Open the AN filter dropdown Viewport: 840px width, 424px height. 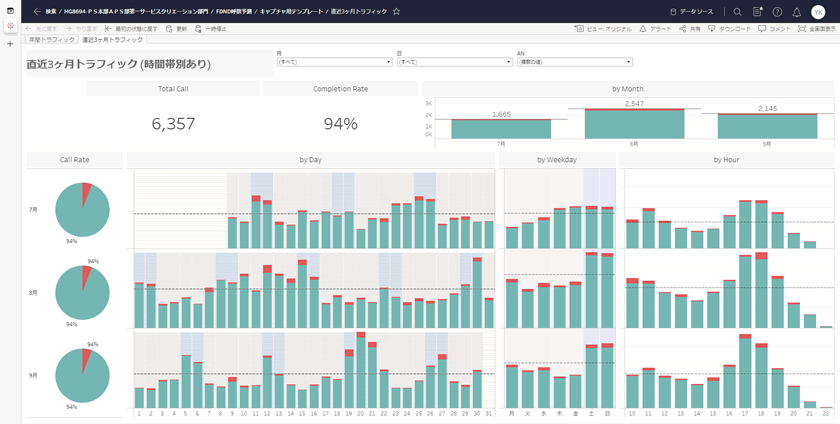tap(575, 62)
